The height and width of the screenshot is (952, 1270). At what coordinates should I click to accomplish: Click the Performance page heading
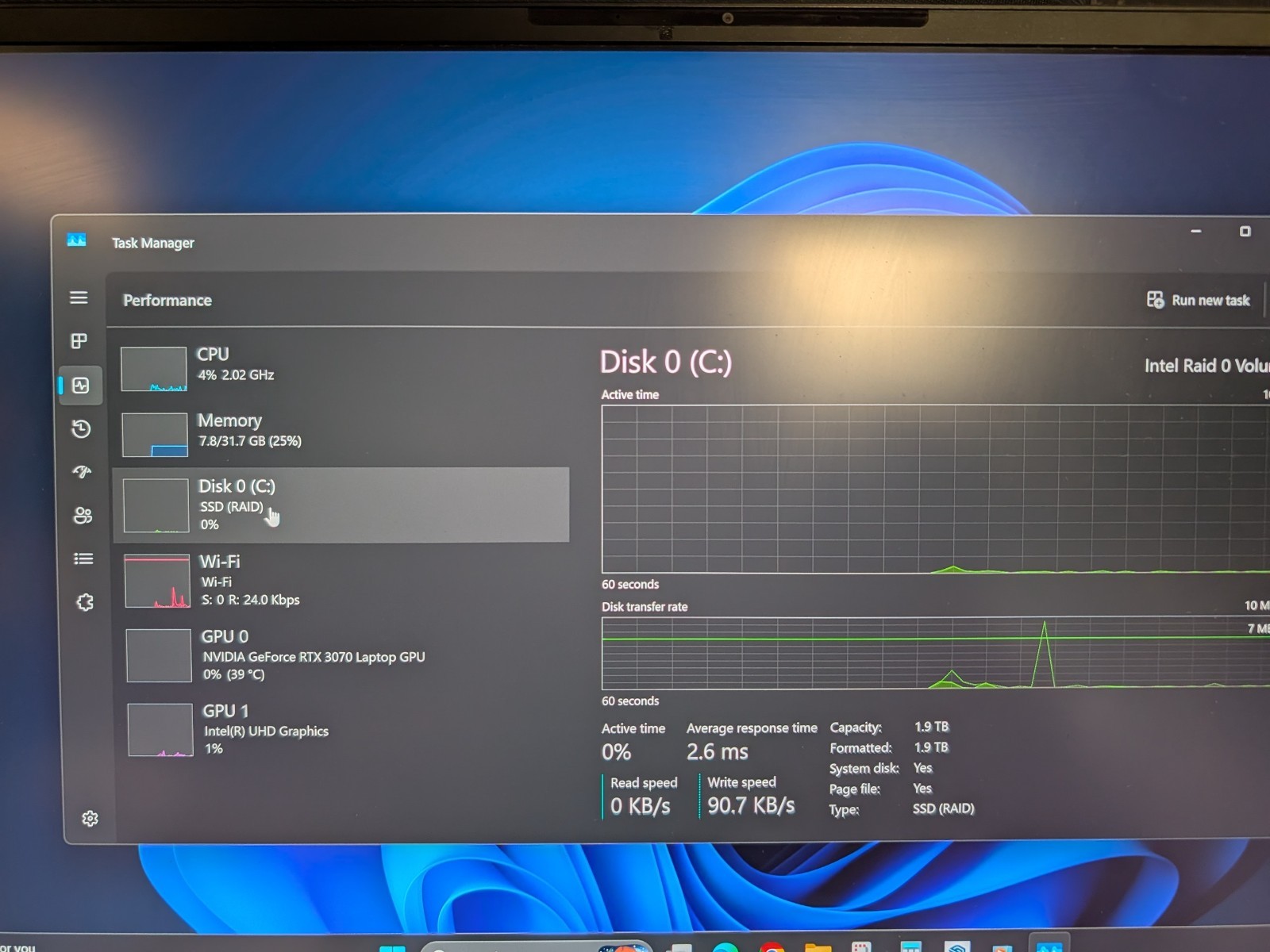tap(167, 301)
